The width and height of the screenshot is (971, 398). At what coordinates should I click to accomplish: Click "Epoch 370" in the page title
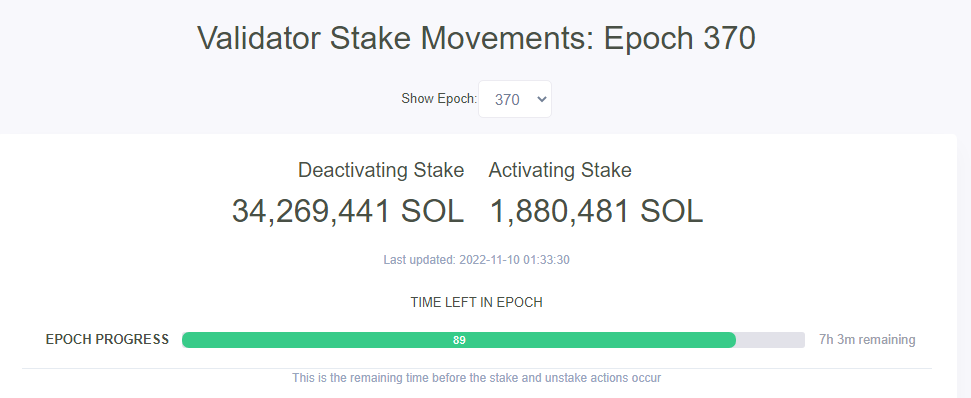[679, 38]
